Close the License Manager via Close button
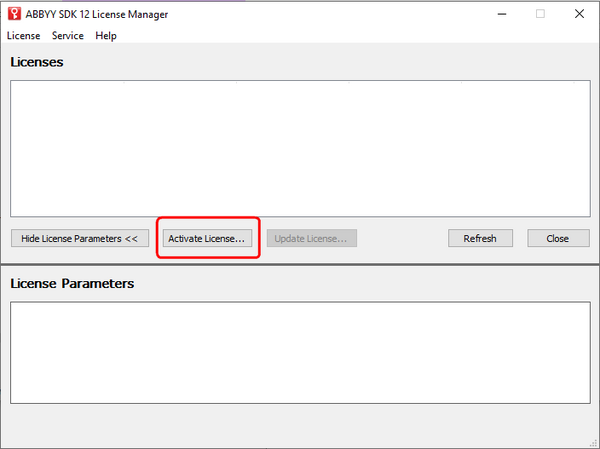 (558, 238)
